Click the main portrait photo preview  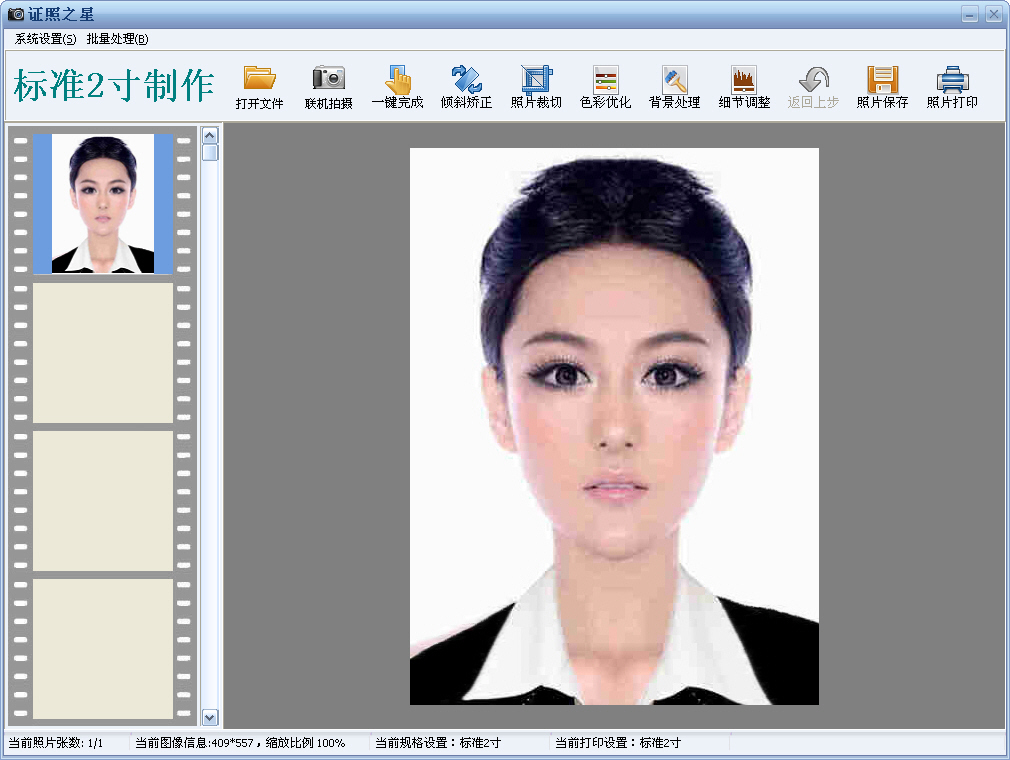tap(614, 426)
